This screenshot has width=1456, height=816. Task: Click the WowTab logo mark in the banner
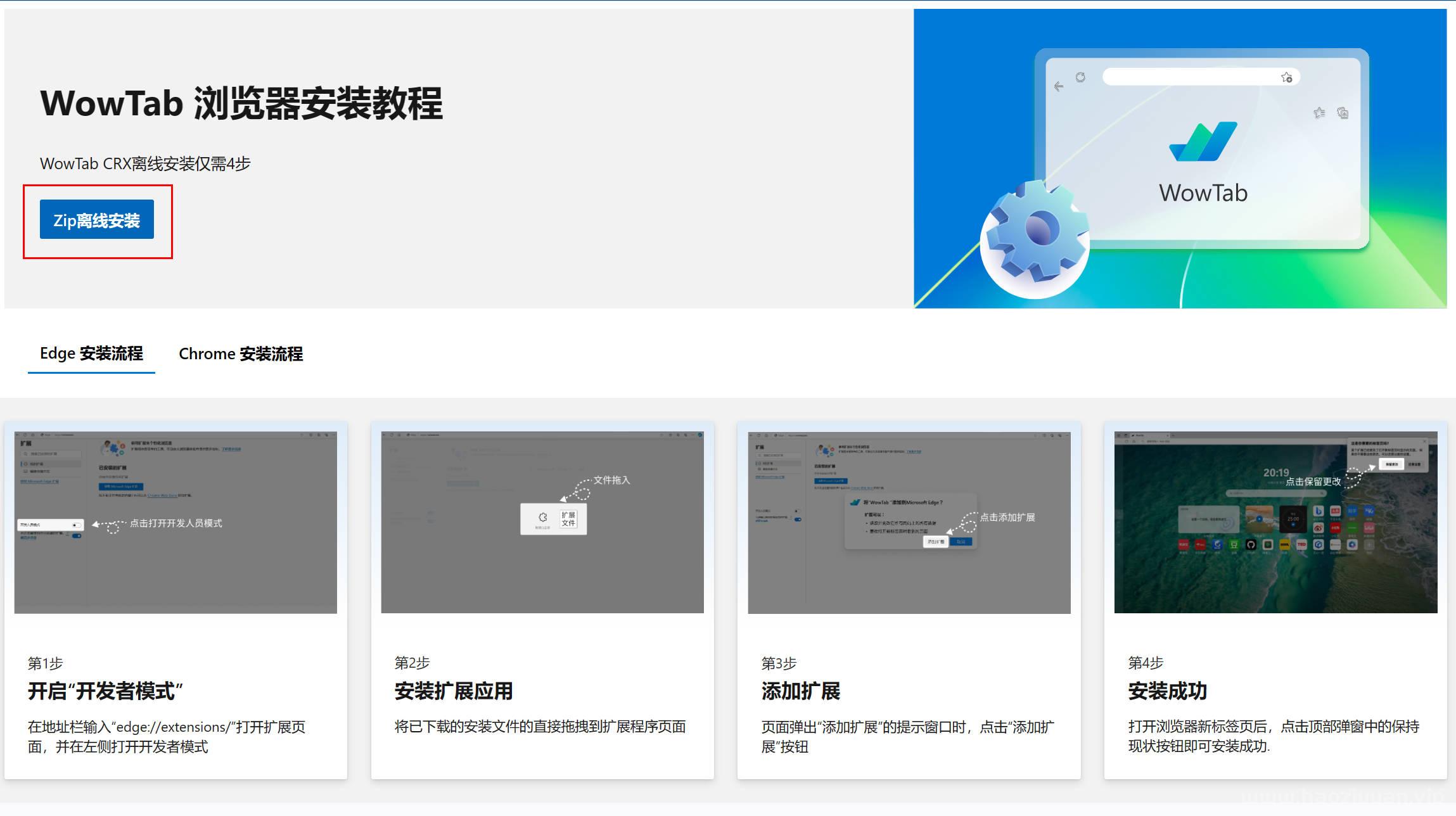pos(1203,142)
